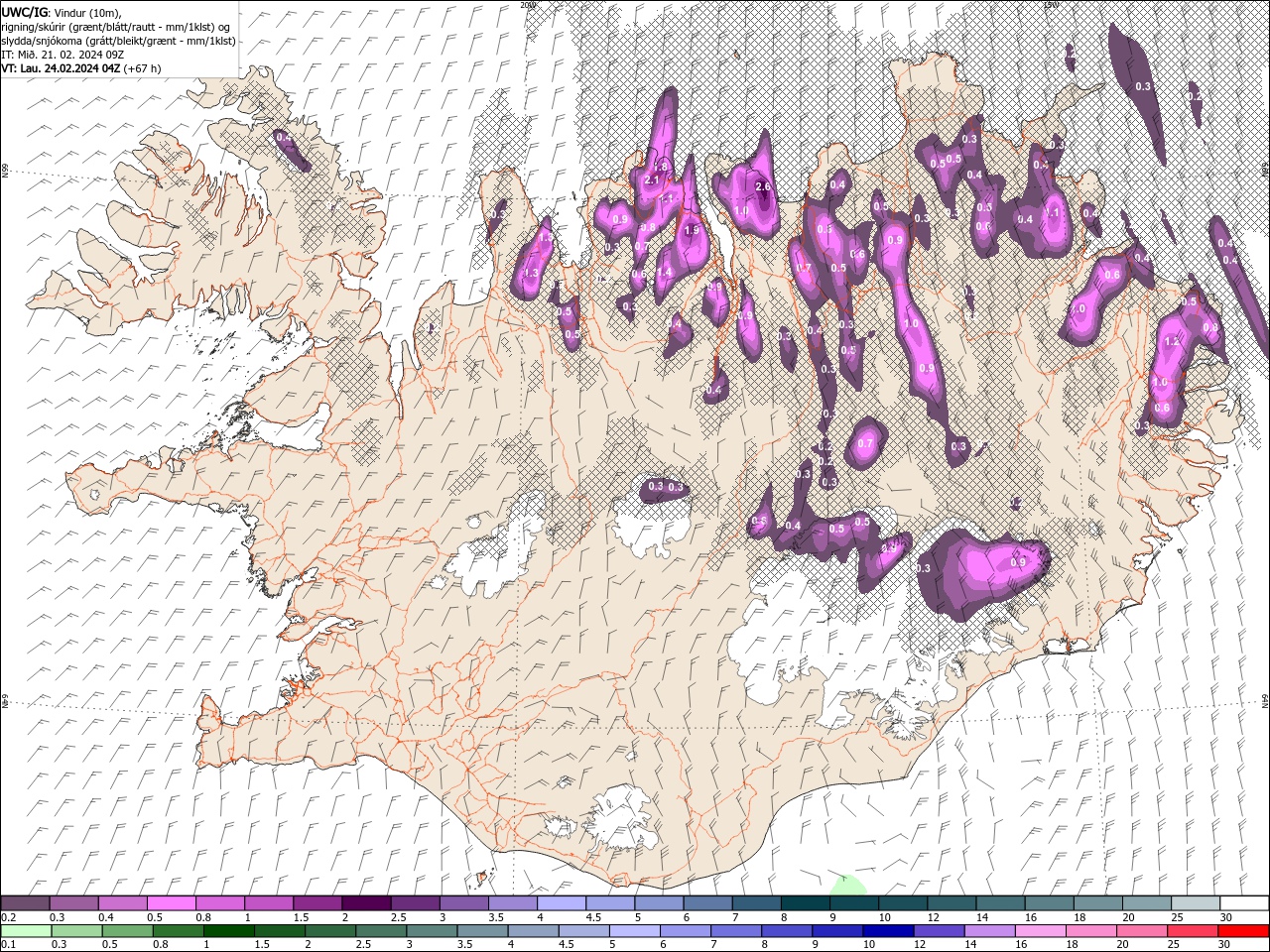The height and width of the screenshot is (952, 1270).
Task: Pick the pale green rain swatch starting at 0.1
Action: pos(26,931)
